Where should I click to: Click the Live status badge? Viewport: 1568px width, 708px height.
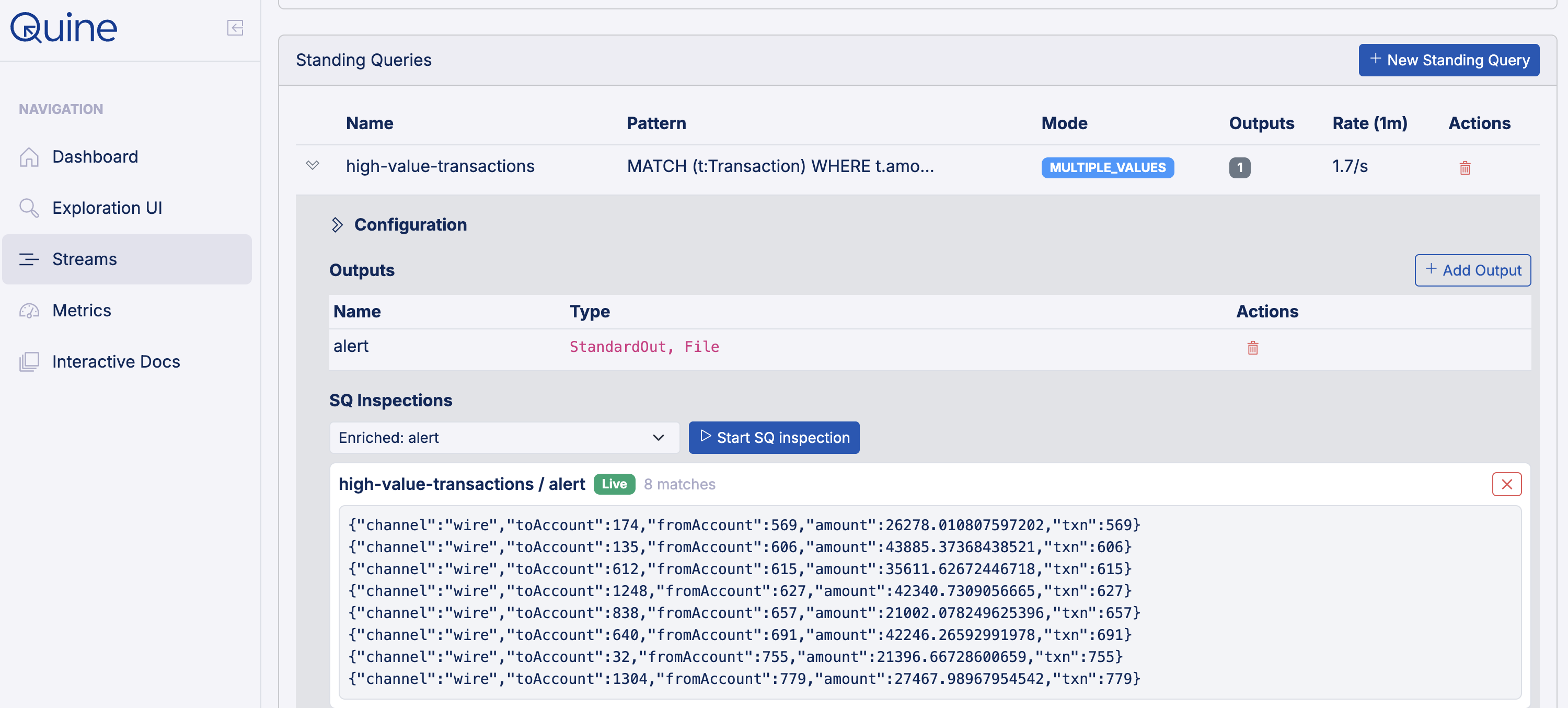click(x=614, y=484)
